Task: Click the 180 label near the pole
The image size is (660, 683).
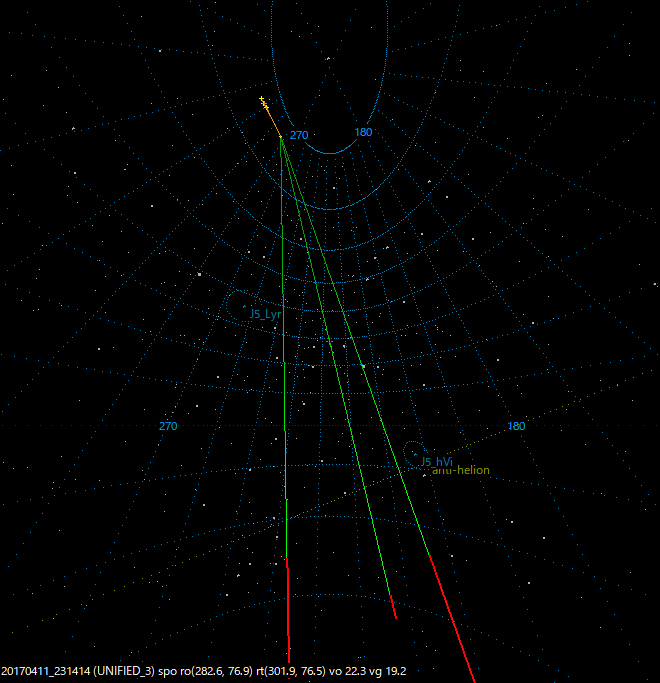Action: point(363,132)
